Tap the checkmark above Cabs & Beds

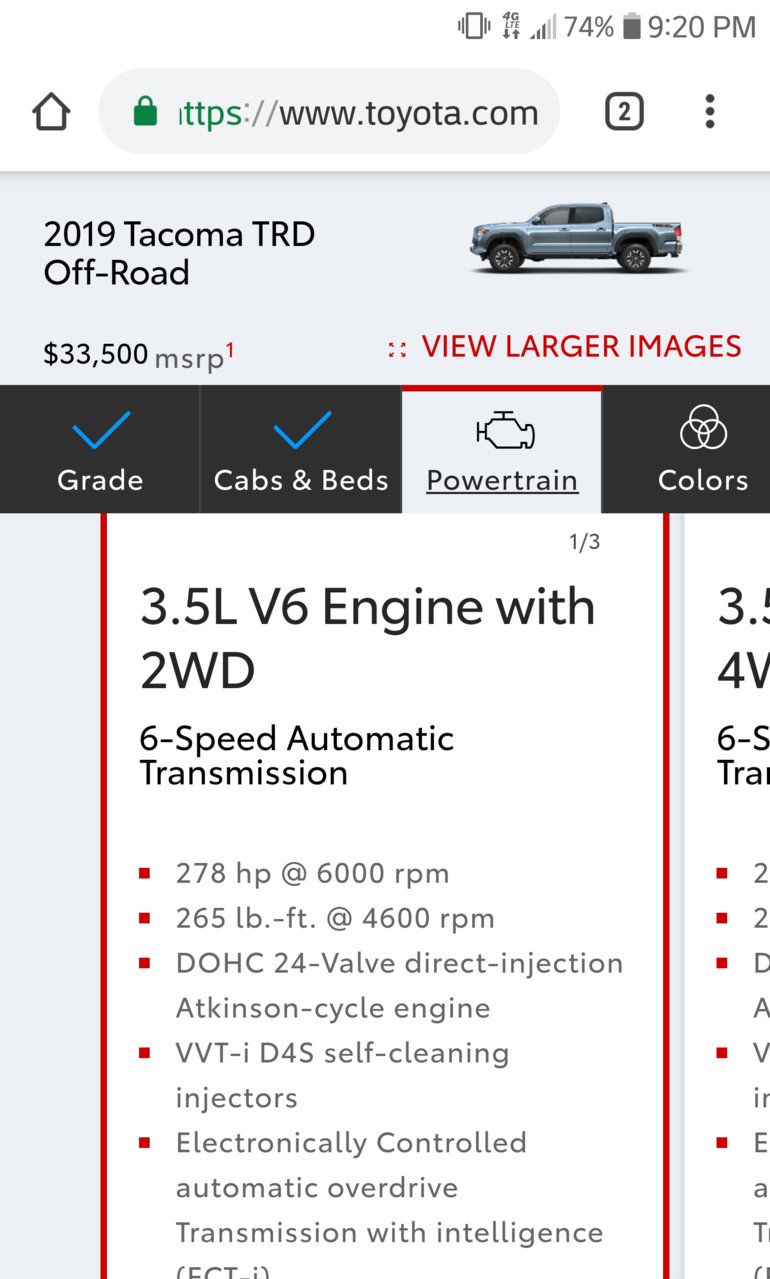tap(301, 430)
